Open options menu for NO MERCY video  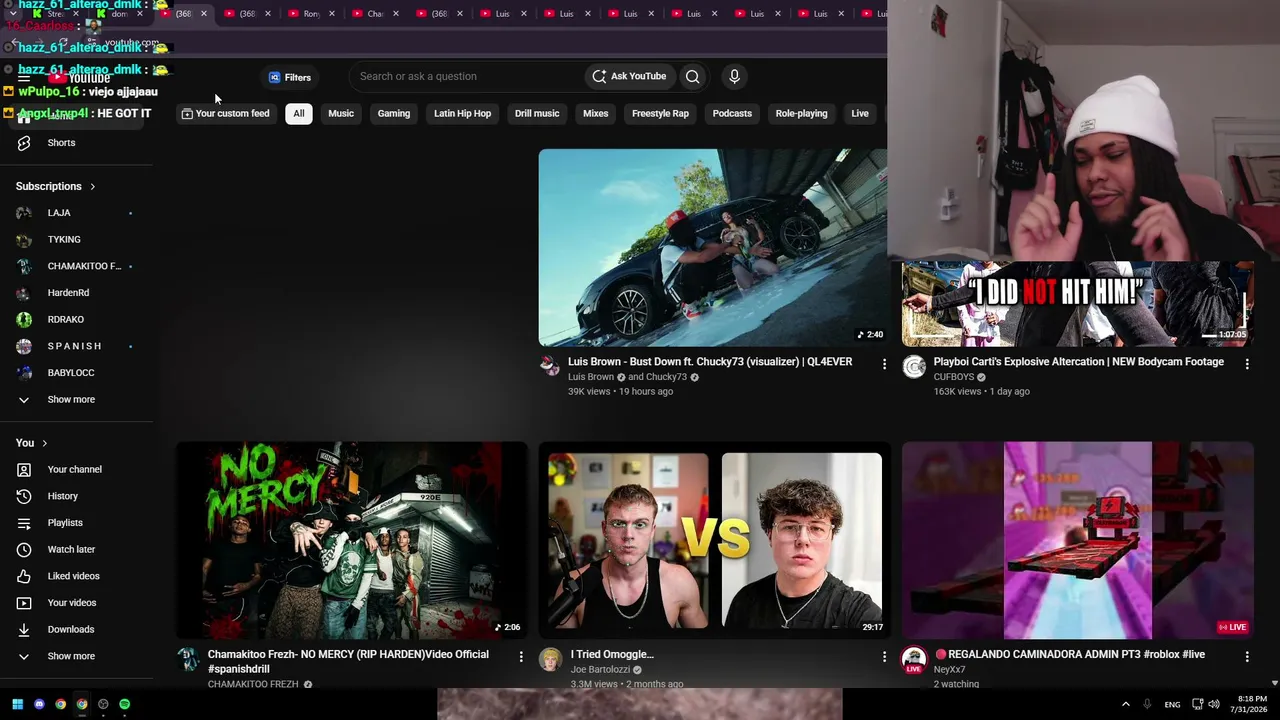point(521,656)
